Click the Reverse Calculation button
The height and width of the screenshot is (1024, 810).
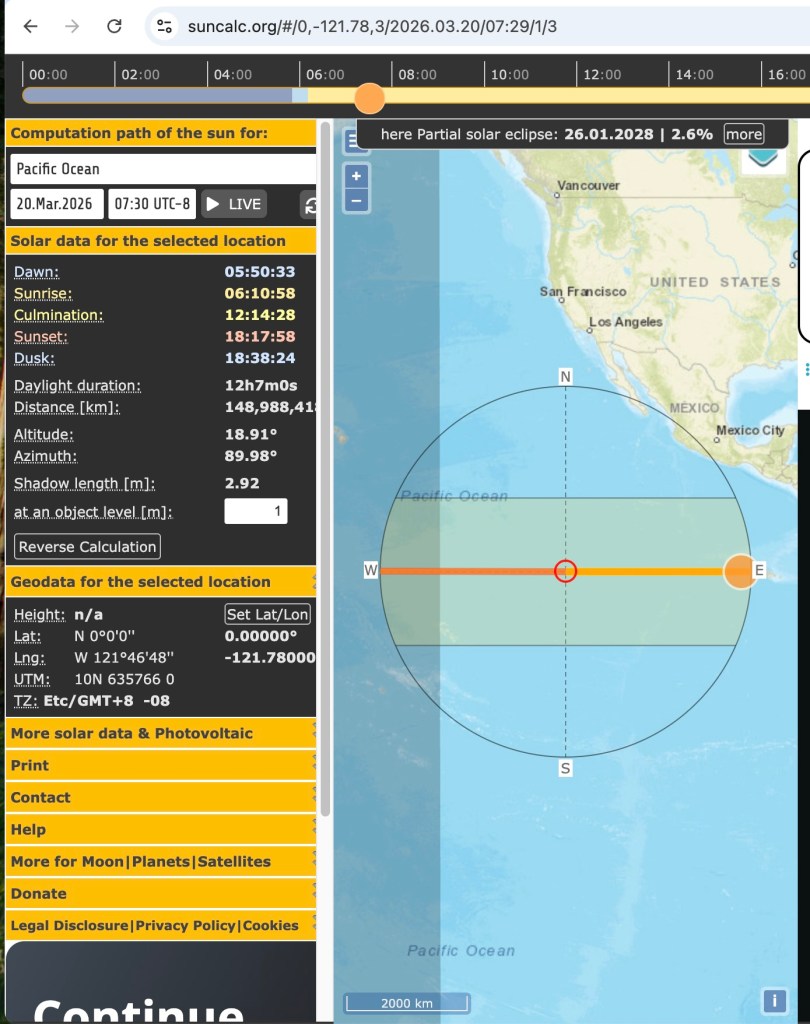click(88, 547)
